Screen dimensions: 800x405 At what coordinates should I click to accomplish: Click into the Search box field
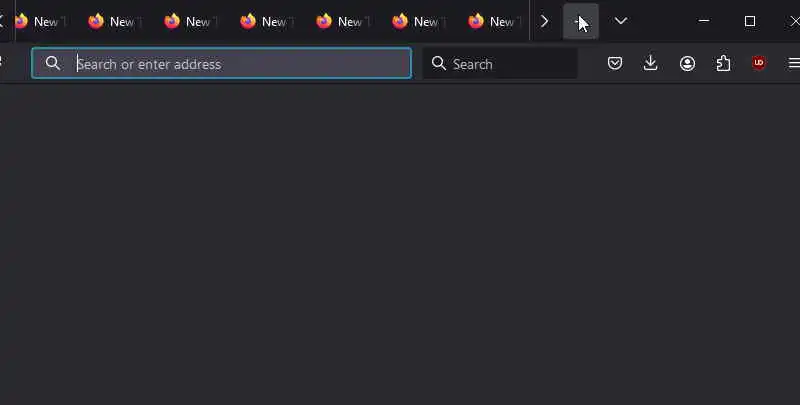(x=500, y=63)
